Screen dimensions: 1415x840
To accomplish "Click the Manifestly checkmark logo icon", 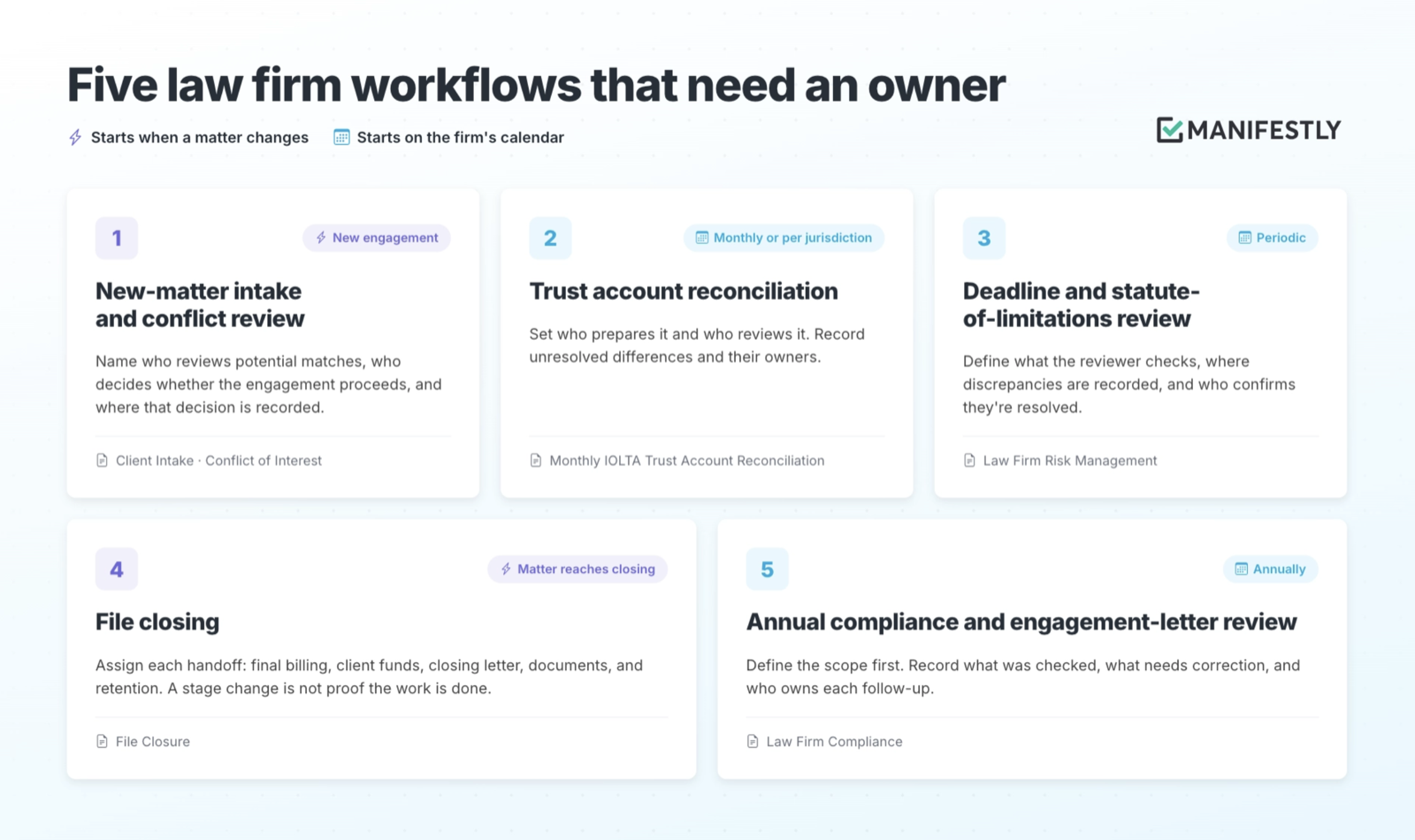I will [x=1169, y=130].
